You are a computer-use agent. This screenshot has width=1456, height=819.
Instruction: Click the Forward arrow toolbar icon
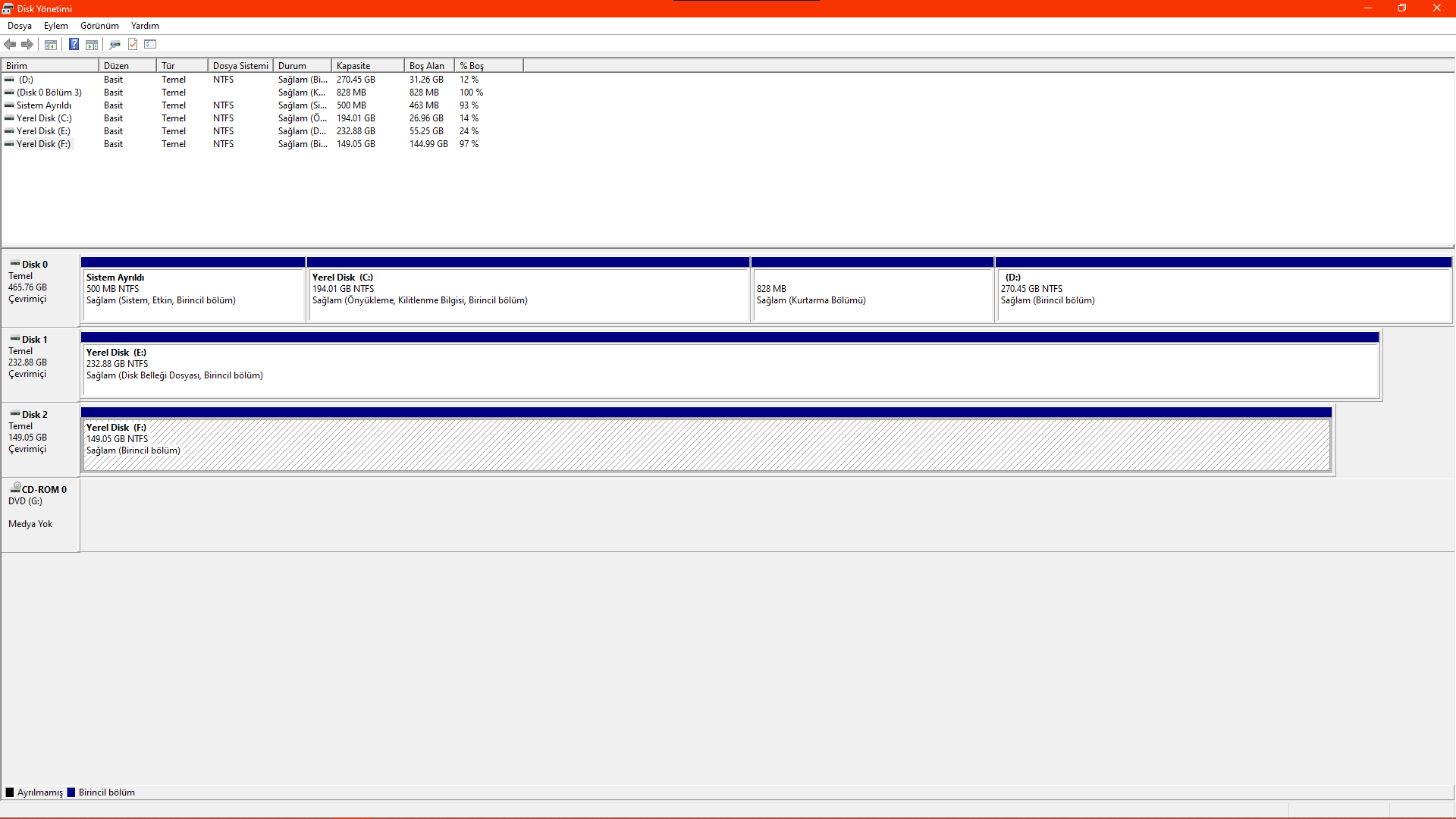27,44
